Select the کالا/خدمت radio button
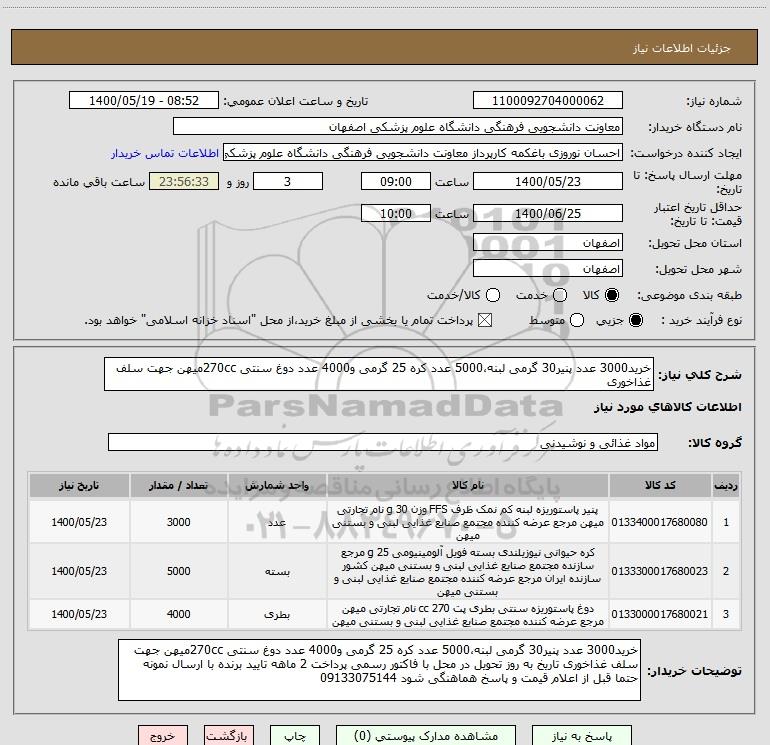The image size is (770, 745). tap(493, 295)
